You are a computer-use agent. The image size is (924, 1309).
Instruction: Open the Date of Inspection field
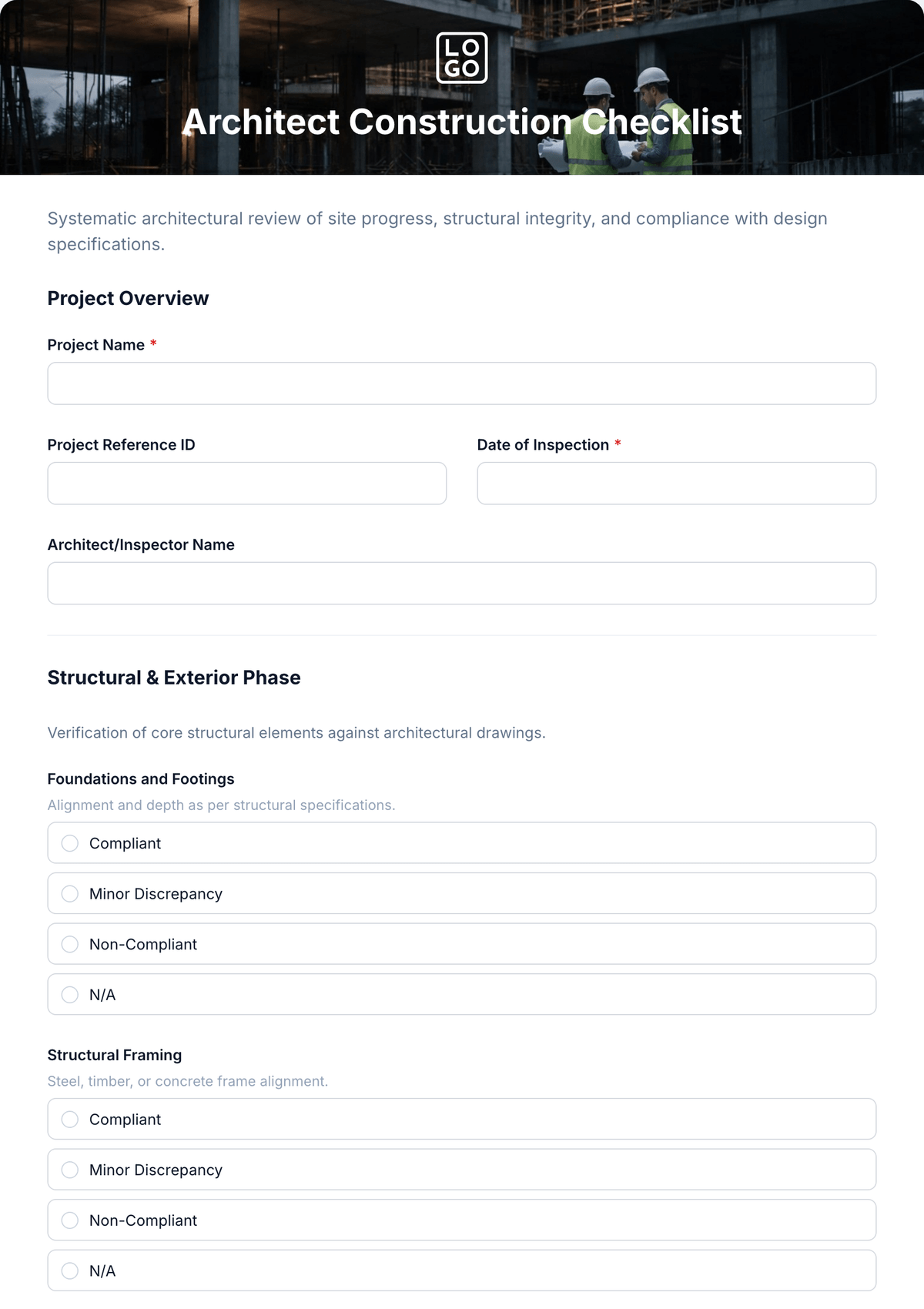pyautogui.click(x=677, y=484)
